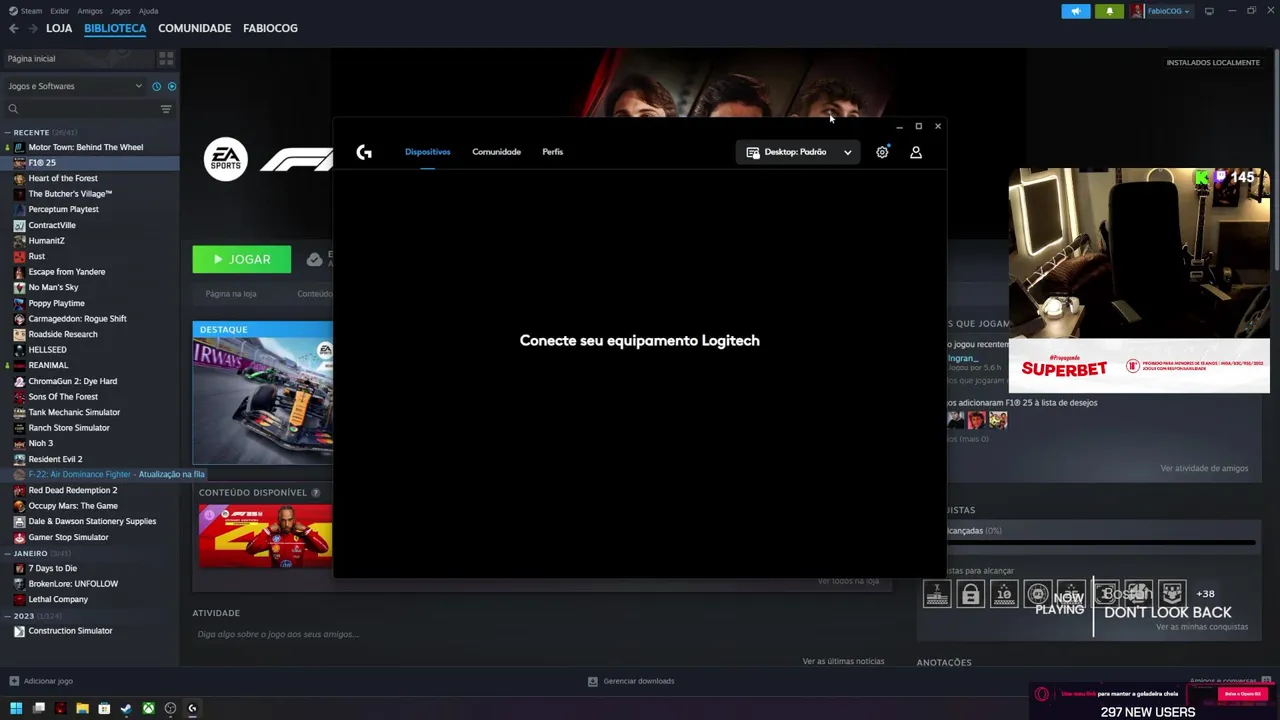This screenshot has width=1280, height=720.
Task: Toggle show ready-to-play games icon
Action: coord(171,86)
